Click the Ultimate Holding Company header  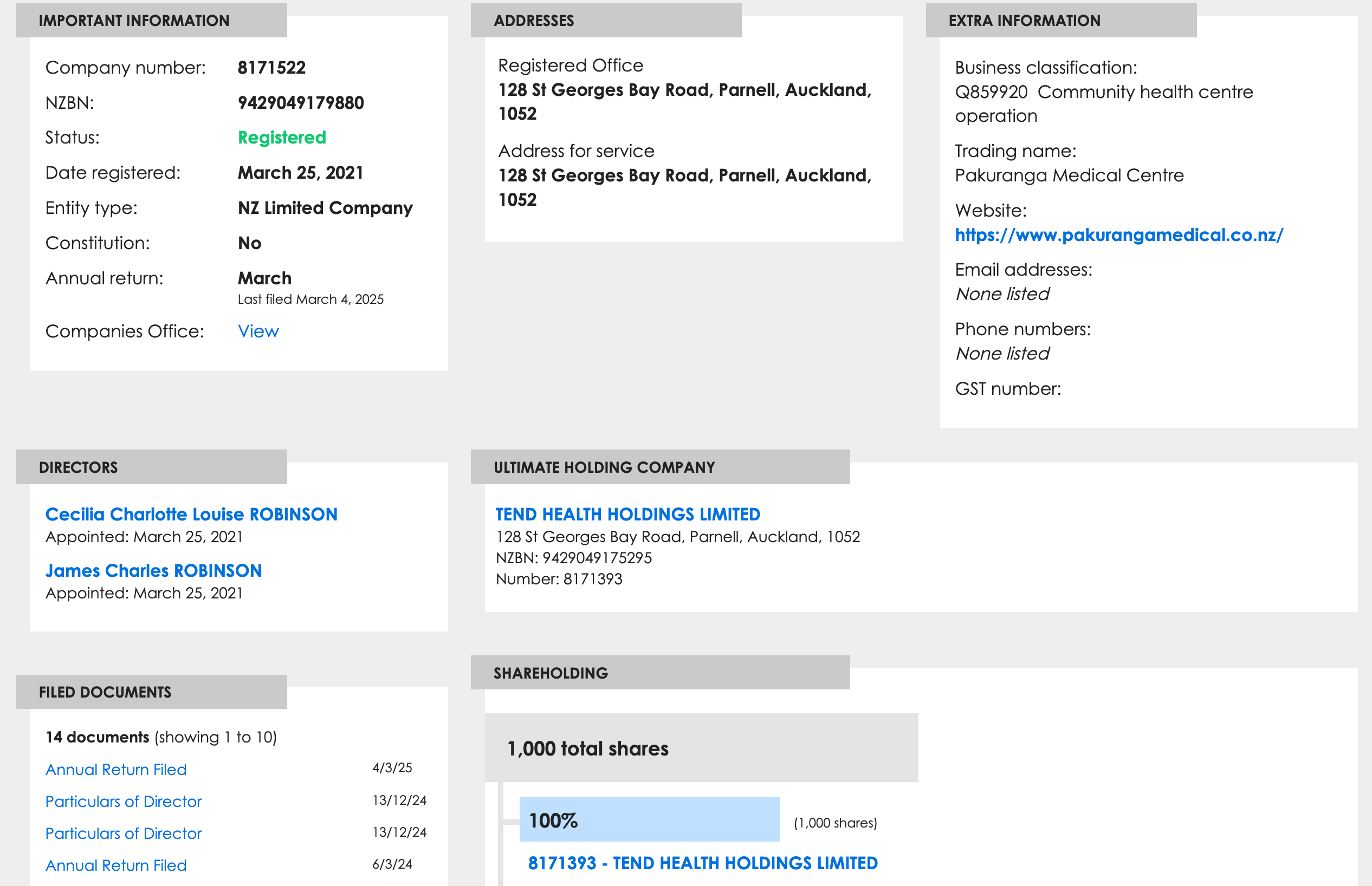pyautogui.click(x=659, y=467)
